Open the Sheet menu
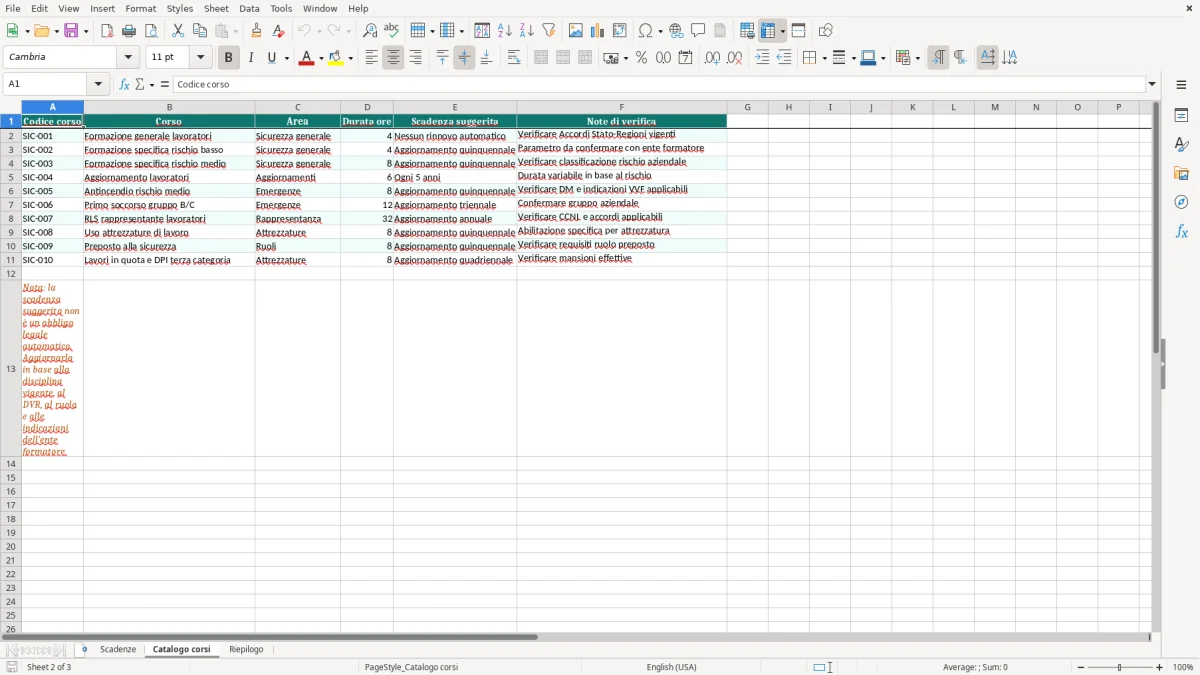Viewport: 1200px width, 675px height. click(x=216, y=8)
